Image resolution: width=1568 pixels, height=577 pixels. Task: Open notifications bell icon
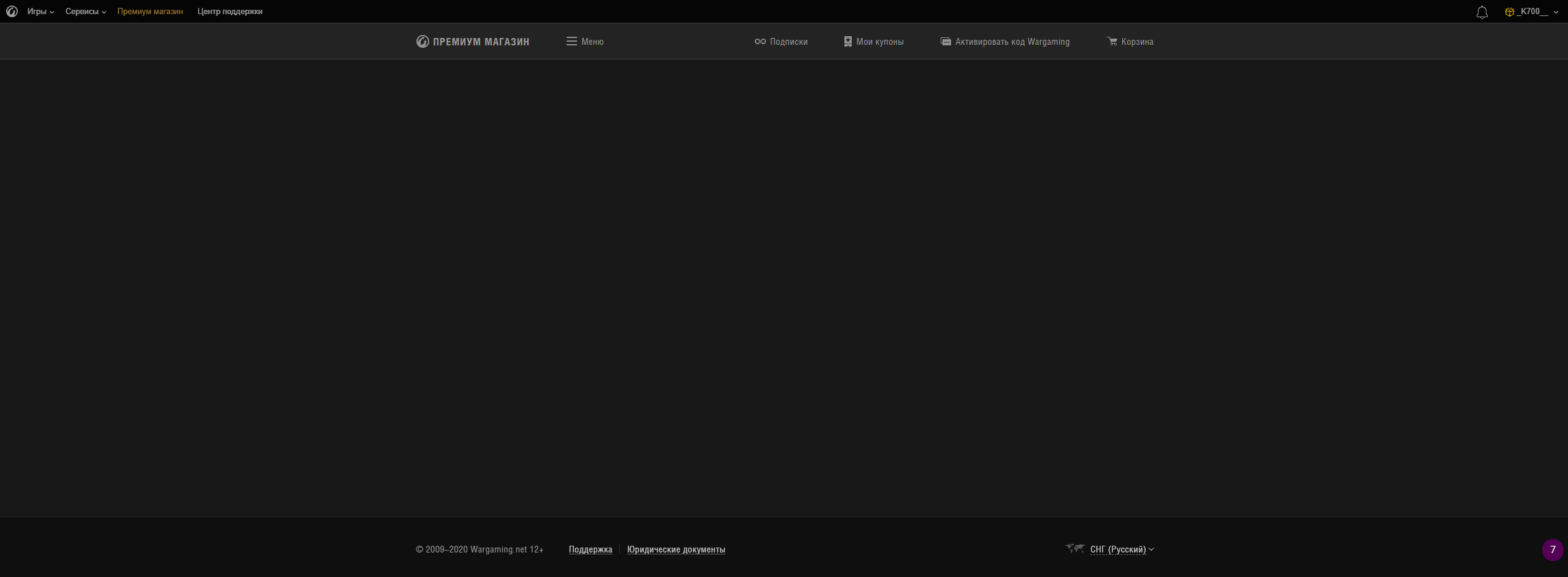point(1482,12)
